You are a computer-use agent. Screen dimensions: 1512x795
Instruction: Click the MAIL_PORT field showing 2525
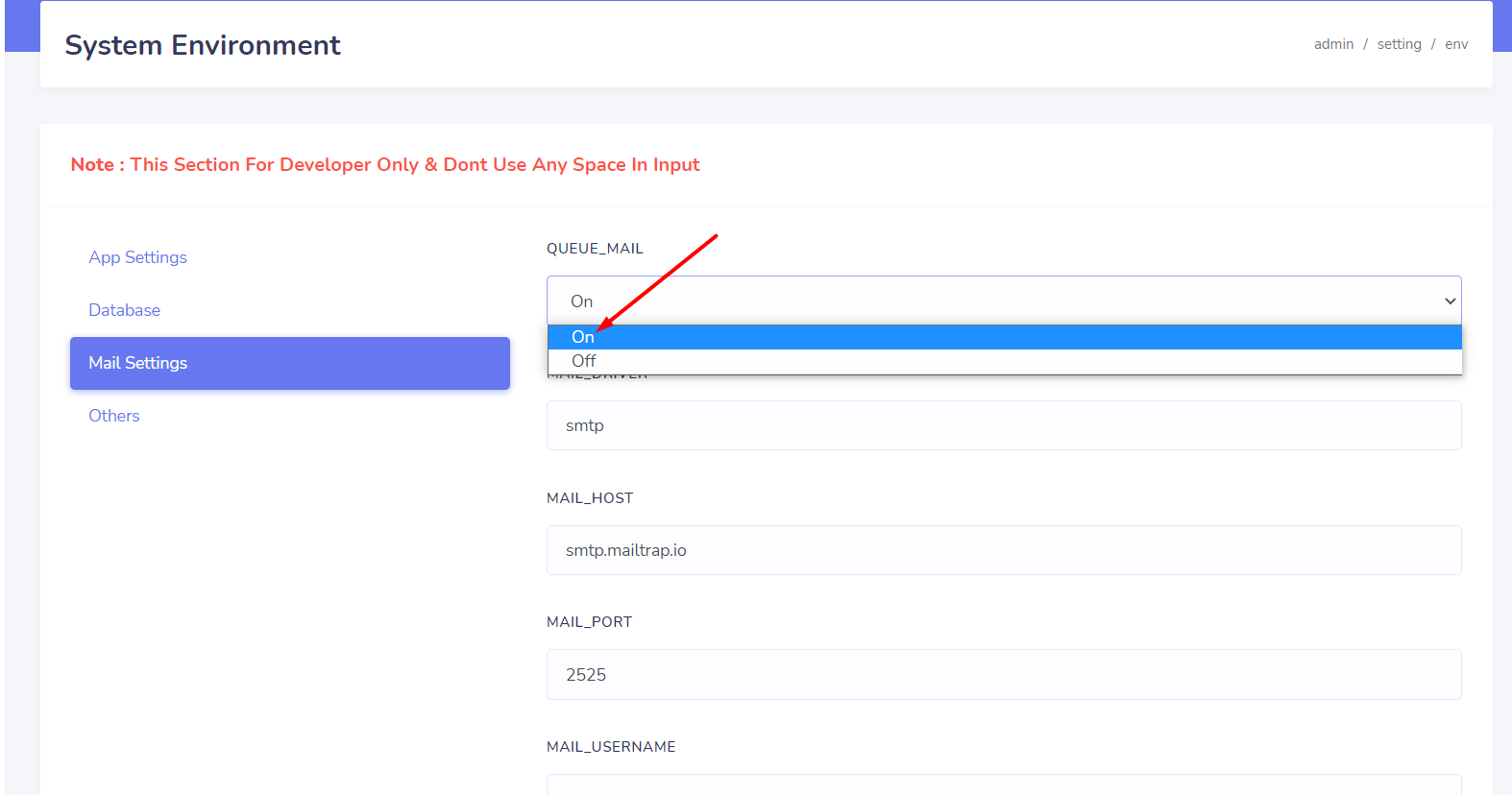pyautogui.click(x=1004, y=675)
